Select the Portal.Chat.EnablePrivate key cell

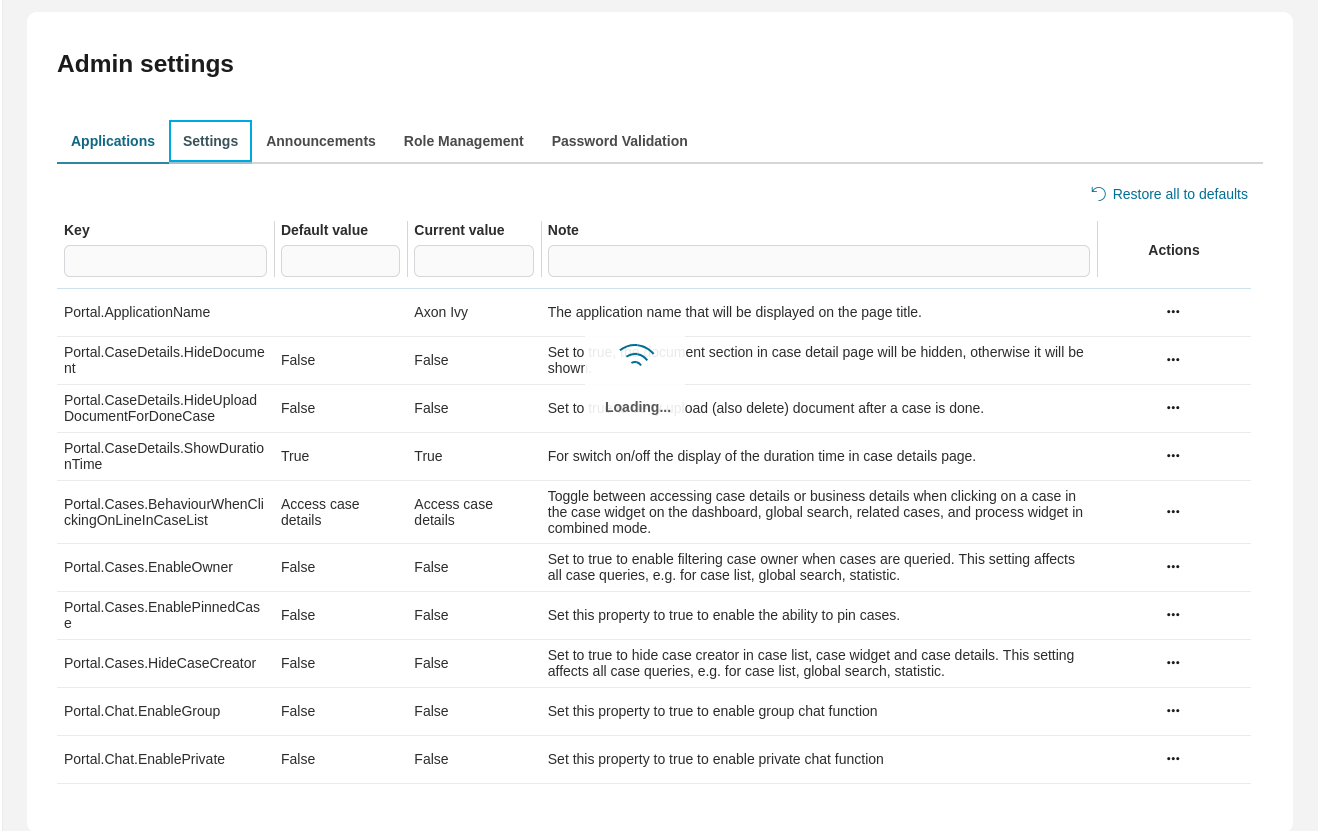point(144,759)
